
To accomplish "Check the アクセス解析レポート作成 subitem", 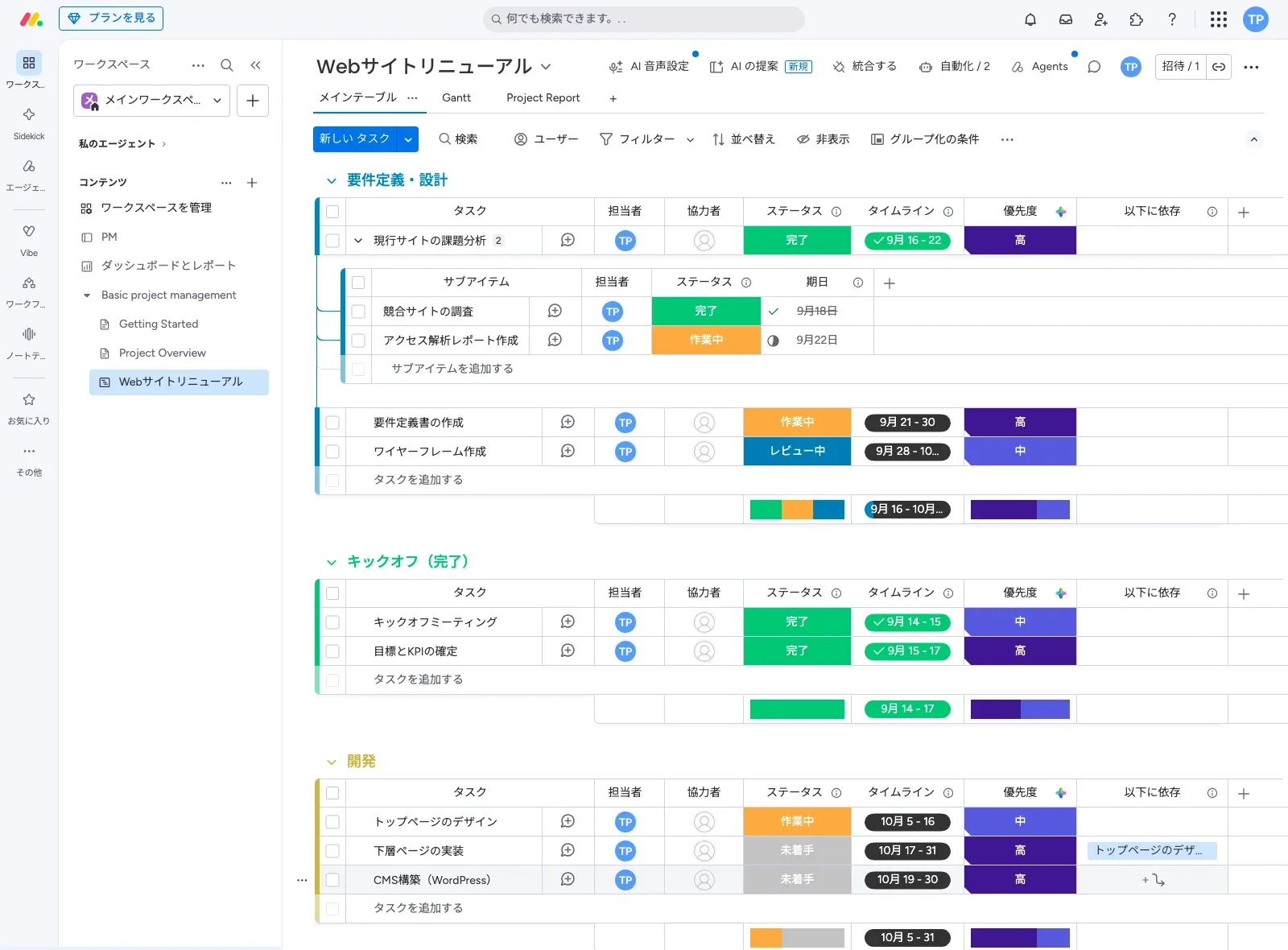I will pos(358,341).
